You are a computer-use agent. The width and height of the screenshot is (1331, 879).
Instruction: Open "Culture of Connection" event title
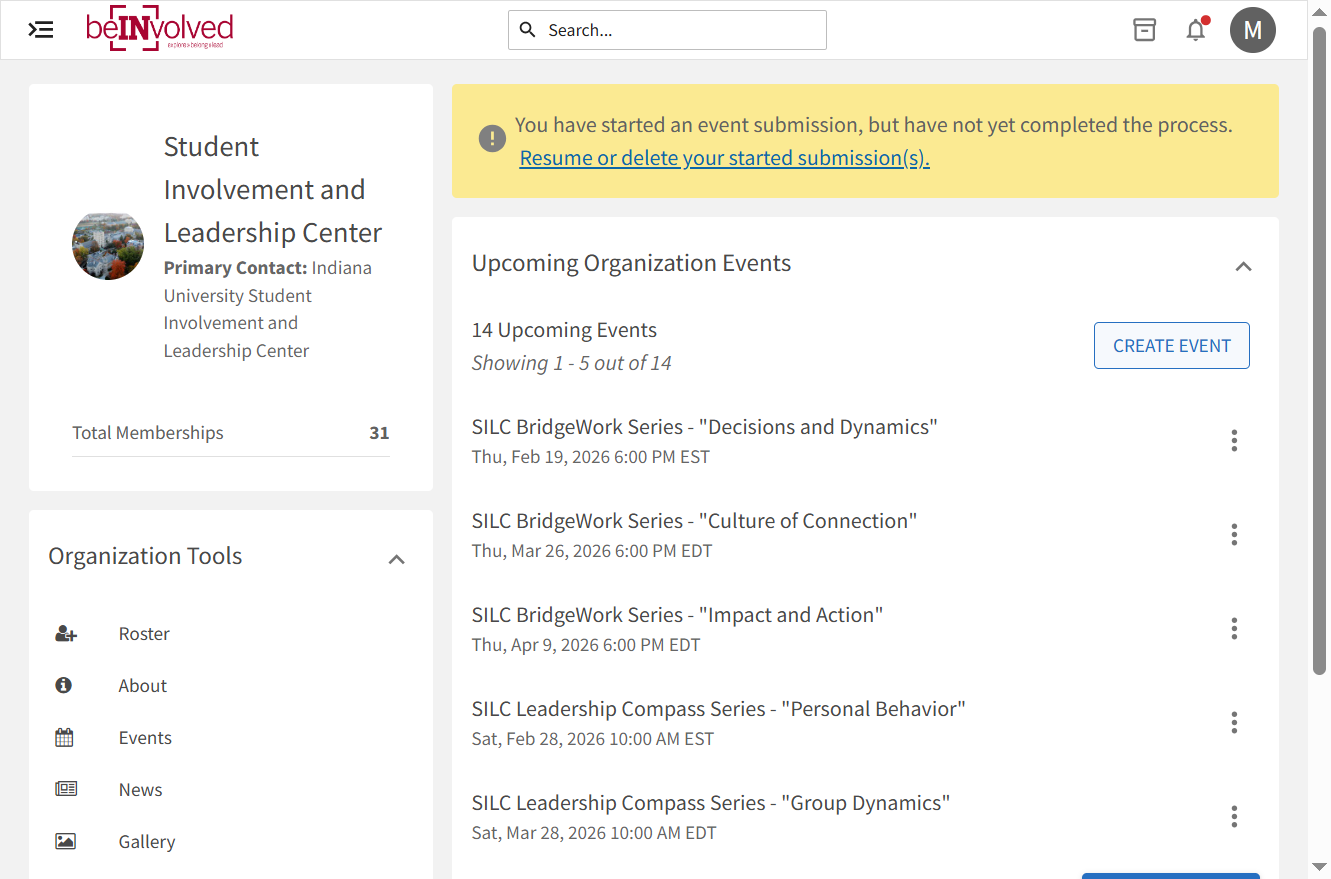click(x=695, y=521)
